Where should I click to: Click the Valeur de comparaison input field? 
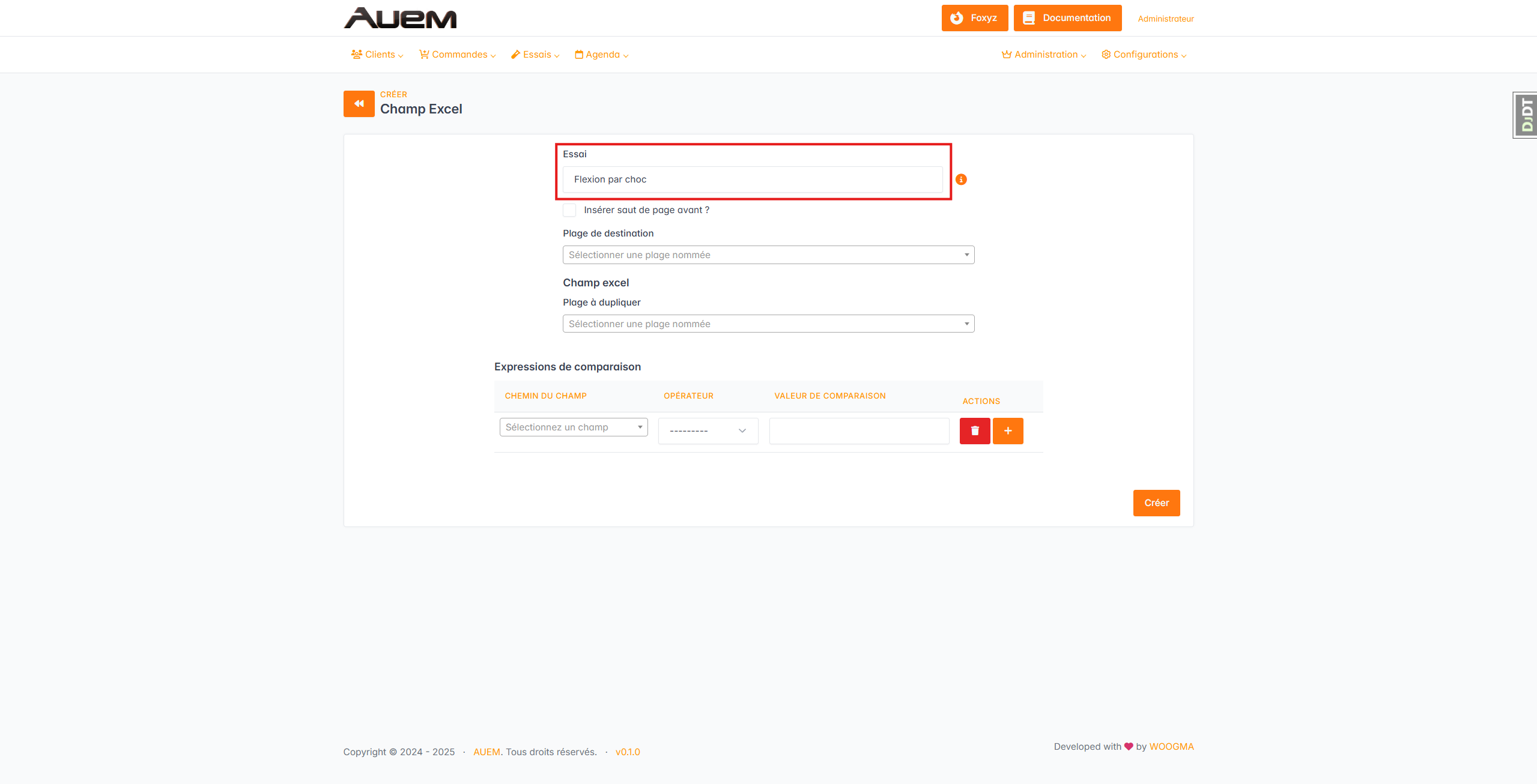(x=858, y=431)
